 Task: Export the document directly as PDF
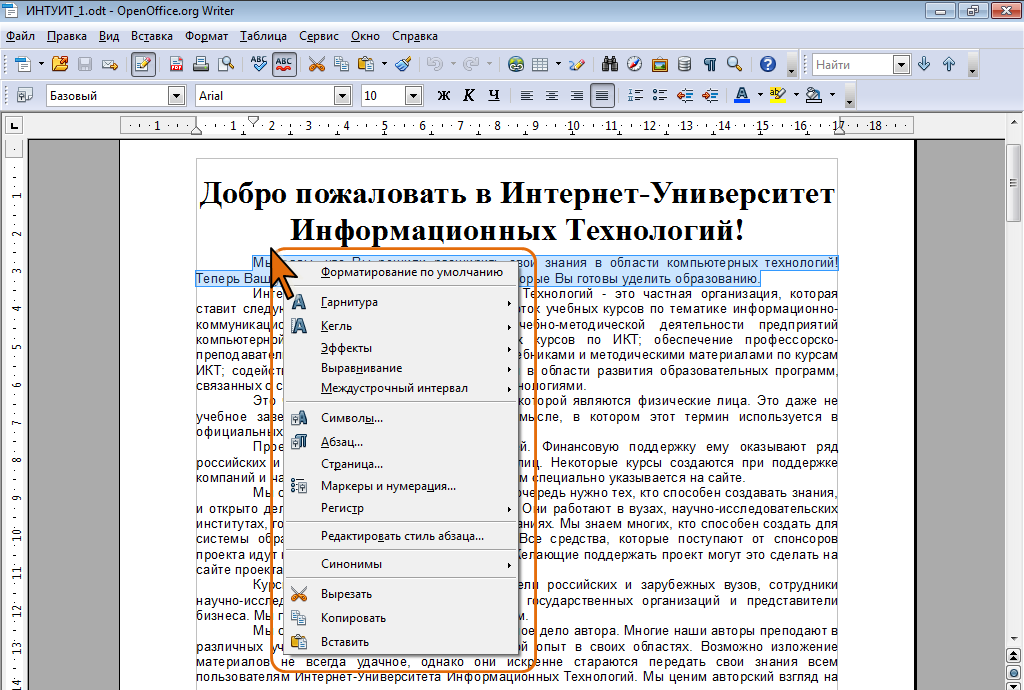point(176,64)
